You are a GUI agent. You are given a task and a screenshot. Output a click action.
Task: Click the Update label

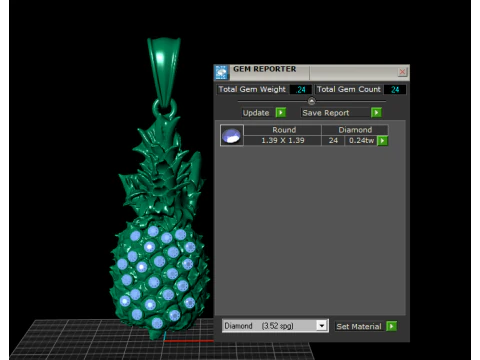tap(256, 113)
